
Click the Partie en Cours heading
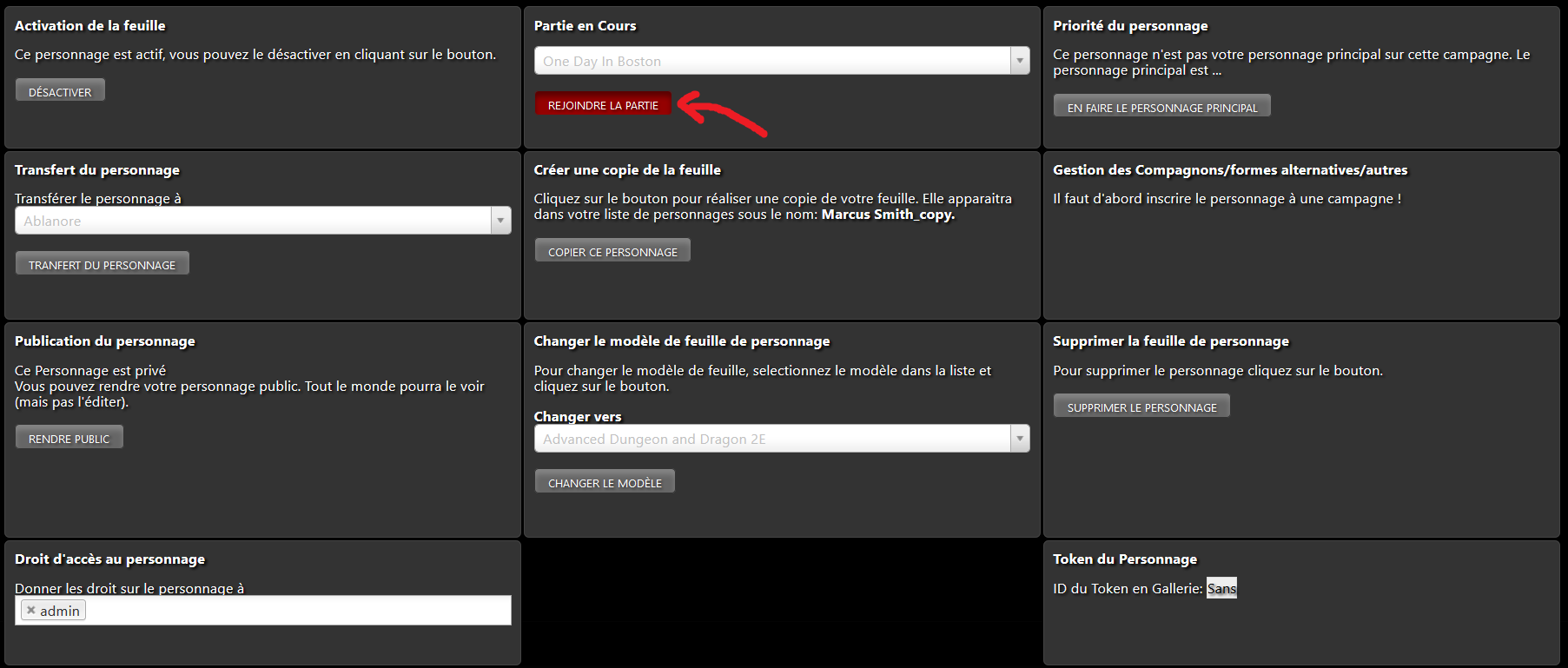click(585, 26)
